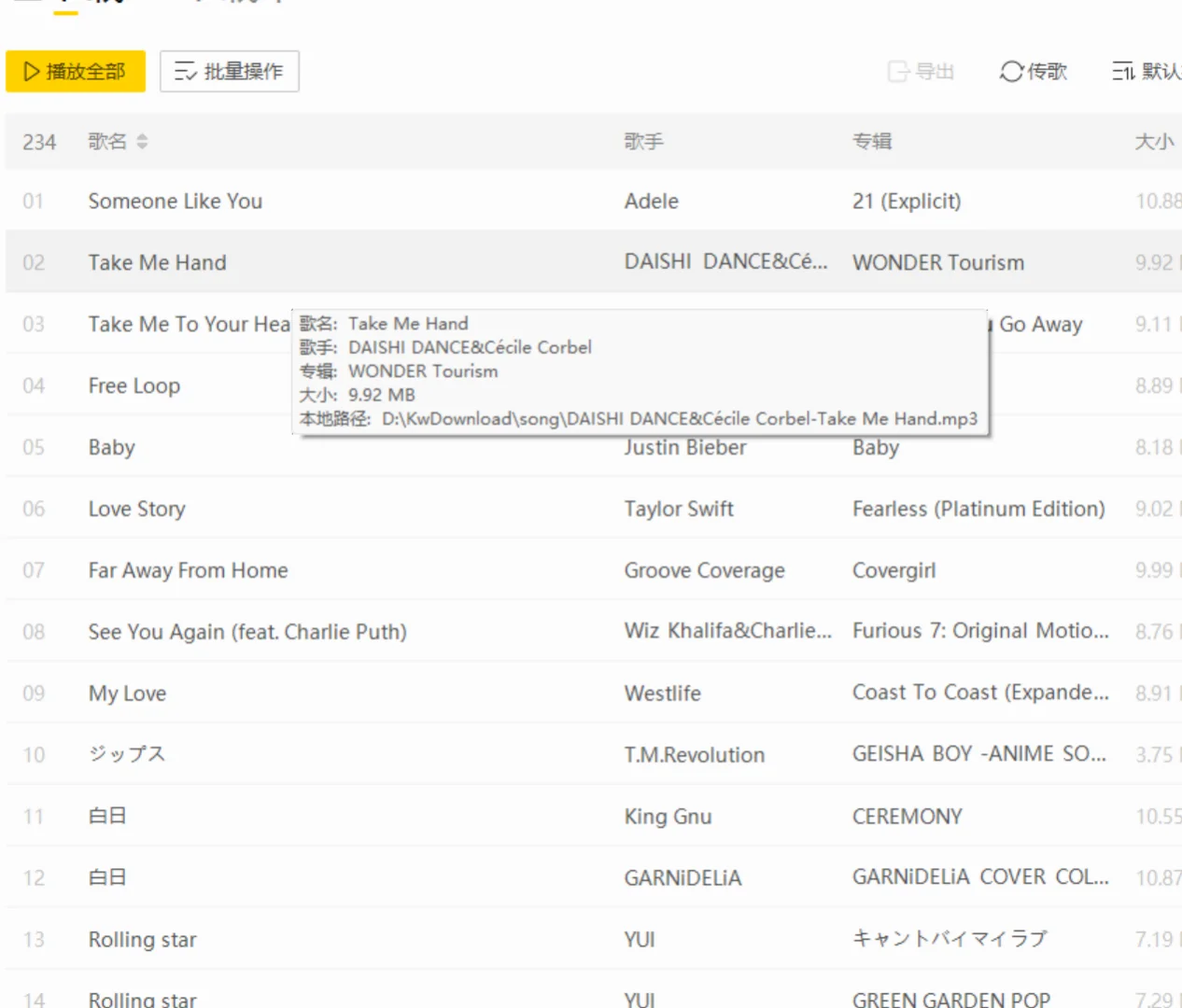This screenshot has width=1182, height=1008.
Task: Select the song Love Story
Action: (137, 509)
